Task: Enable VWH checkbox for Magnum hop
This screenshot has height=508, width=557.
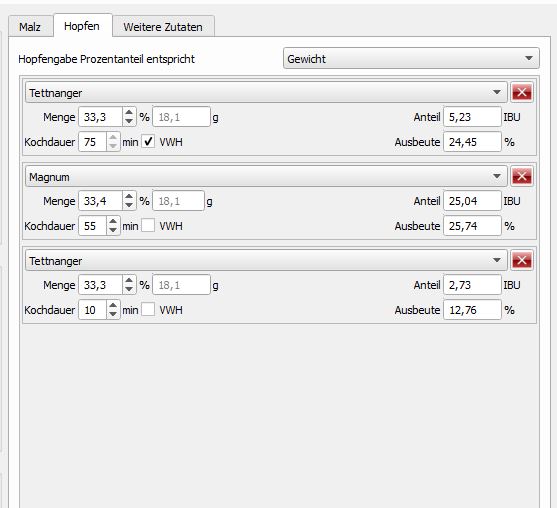Action: (x=148, y=226)
